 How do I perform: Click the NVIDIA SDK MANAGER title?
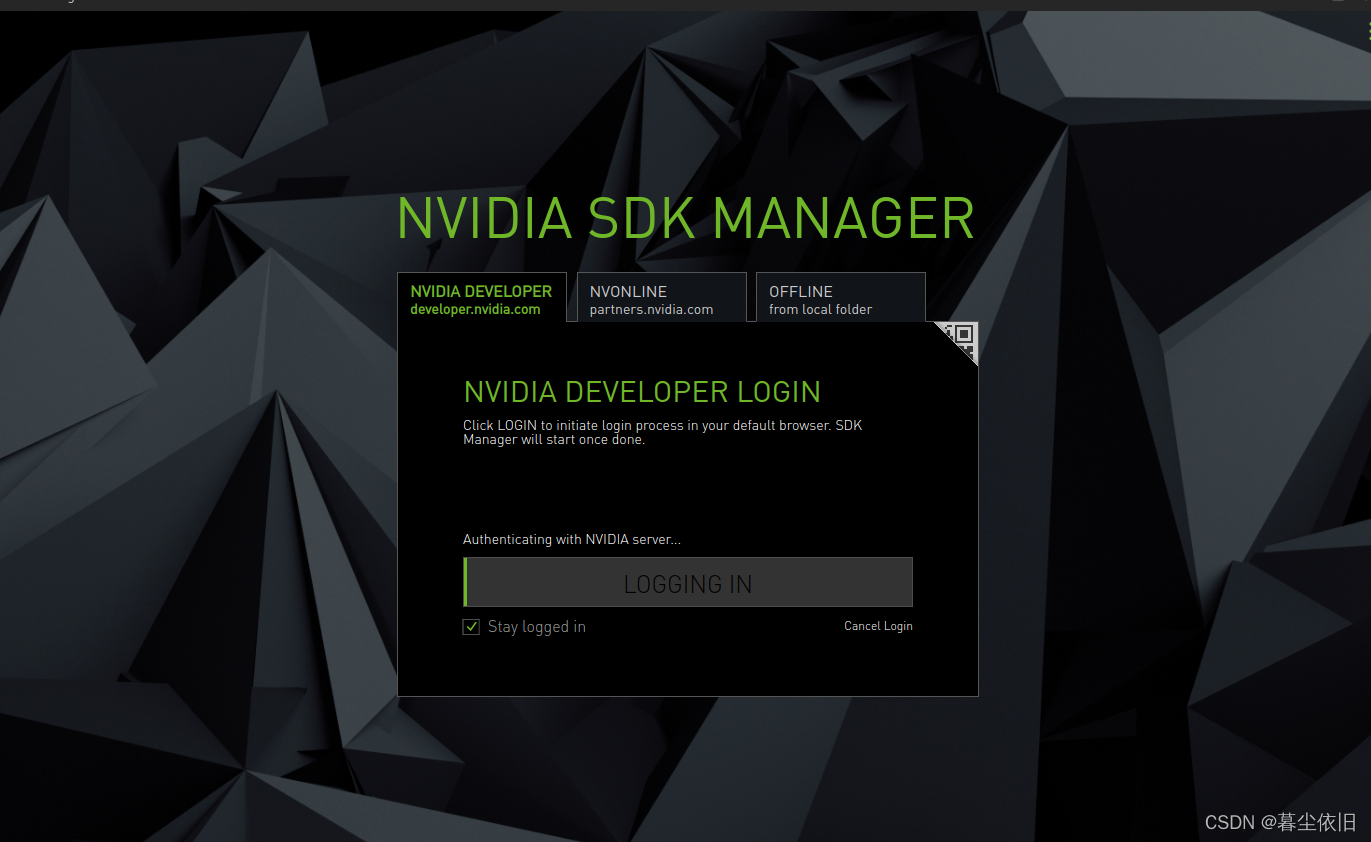coord(686,218)
